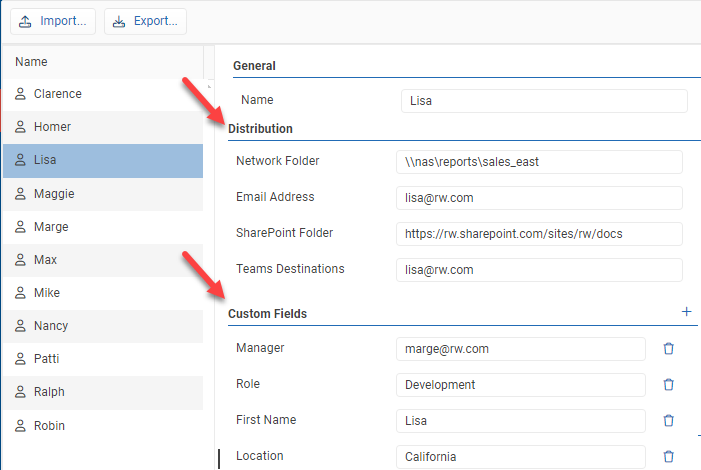Edit the SharePoint Folder URL field
The image size is (701, 470).
click(539, 234)
